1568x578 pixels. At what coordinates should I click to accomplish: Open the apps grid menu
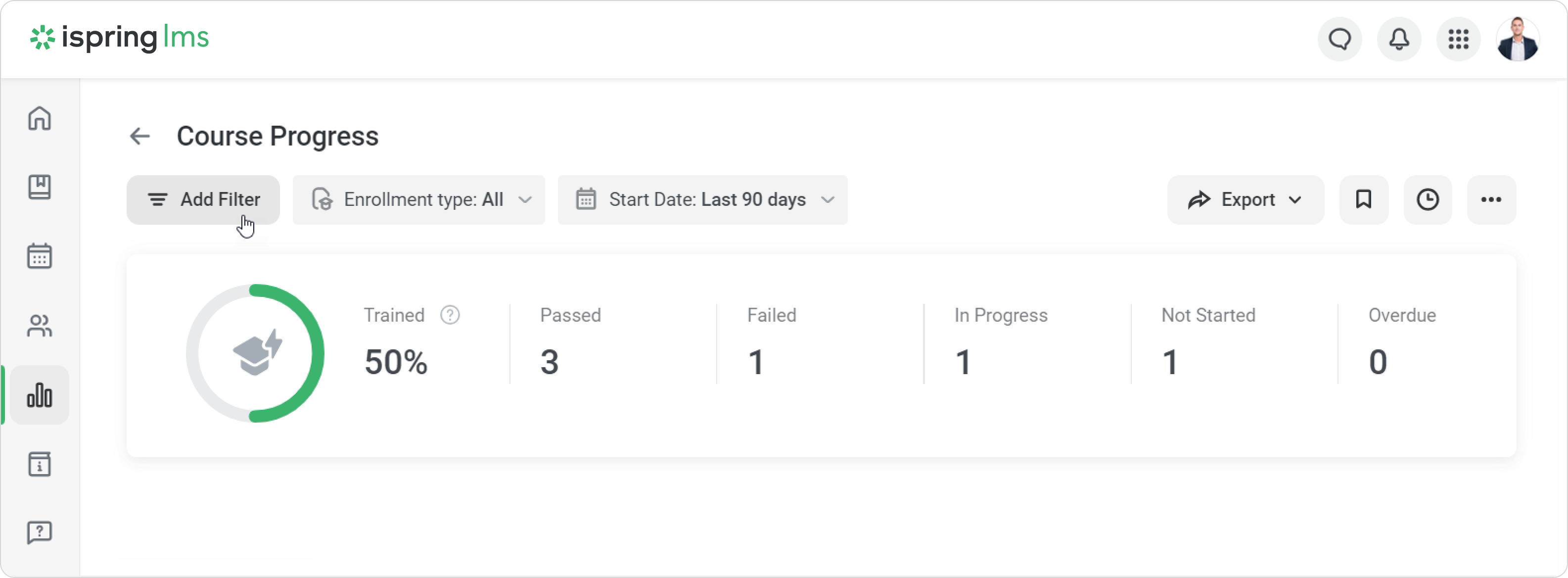1458,40
